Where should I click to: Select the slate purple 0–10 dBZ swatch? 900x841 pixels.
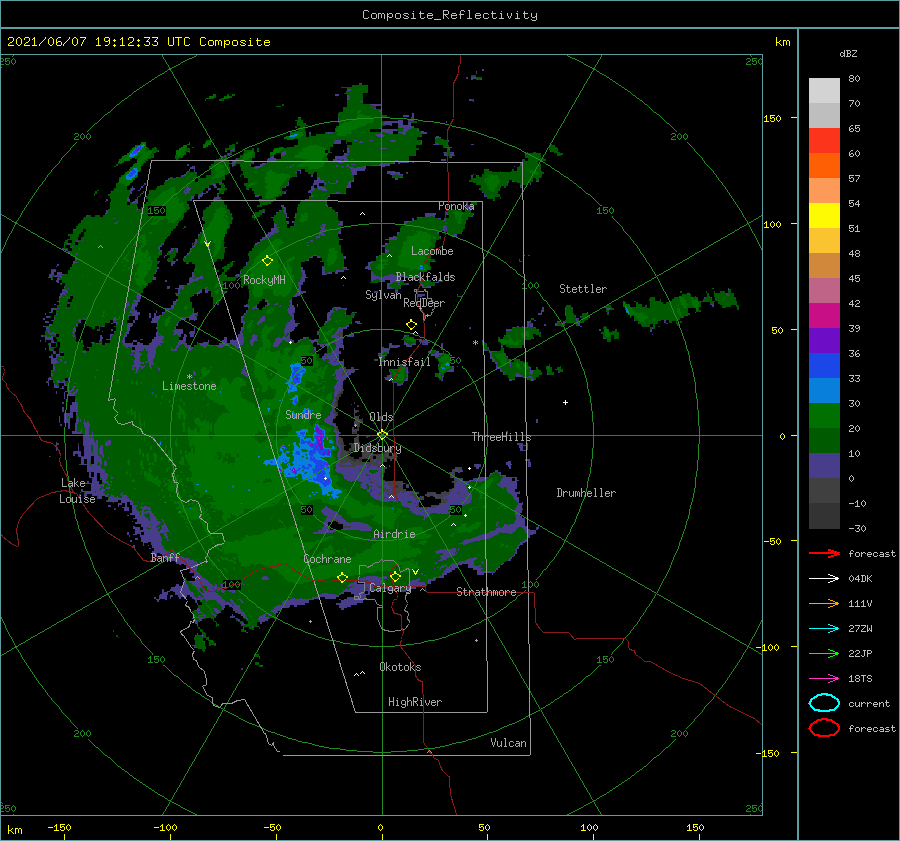pos(824,465)
